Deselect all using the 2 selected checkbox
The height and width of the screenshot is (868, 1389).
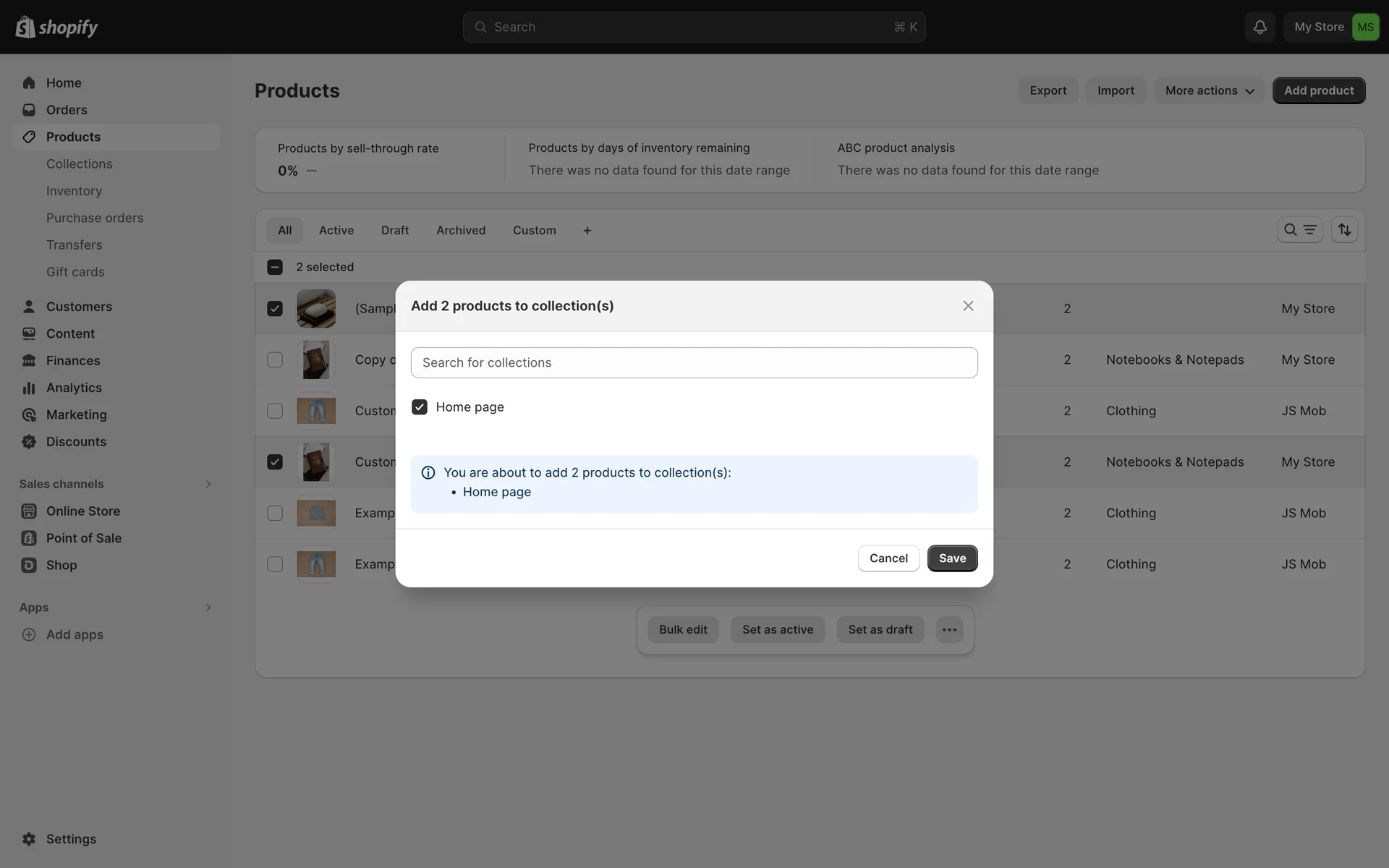point(275,267)
